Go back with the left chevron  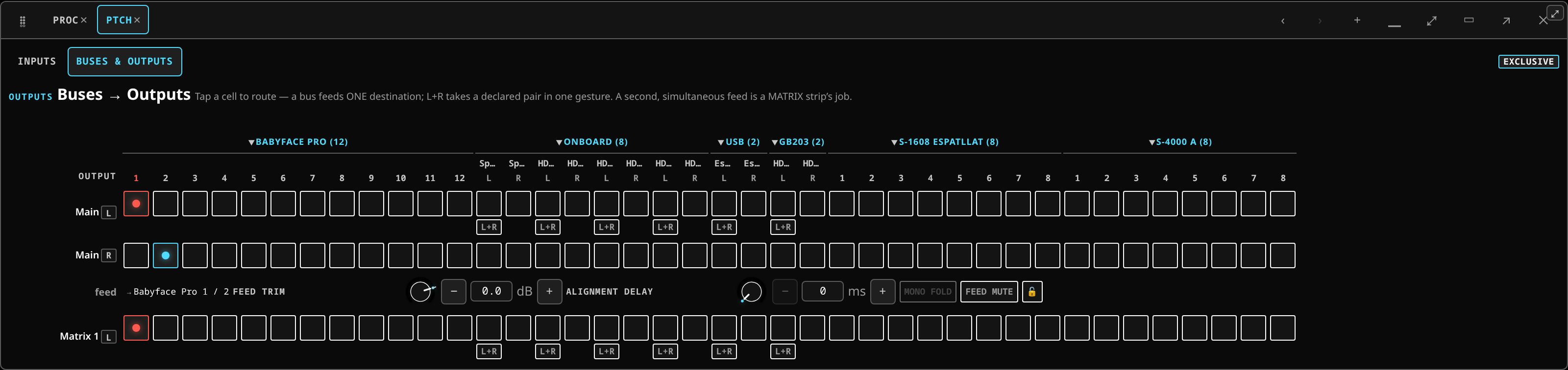coord(1282,21)
